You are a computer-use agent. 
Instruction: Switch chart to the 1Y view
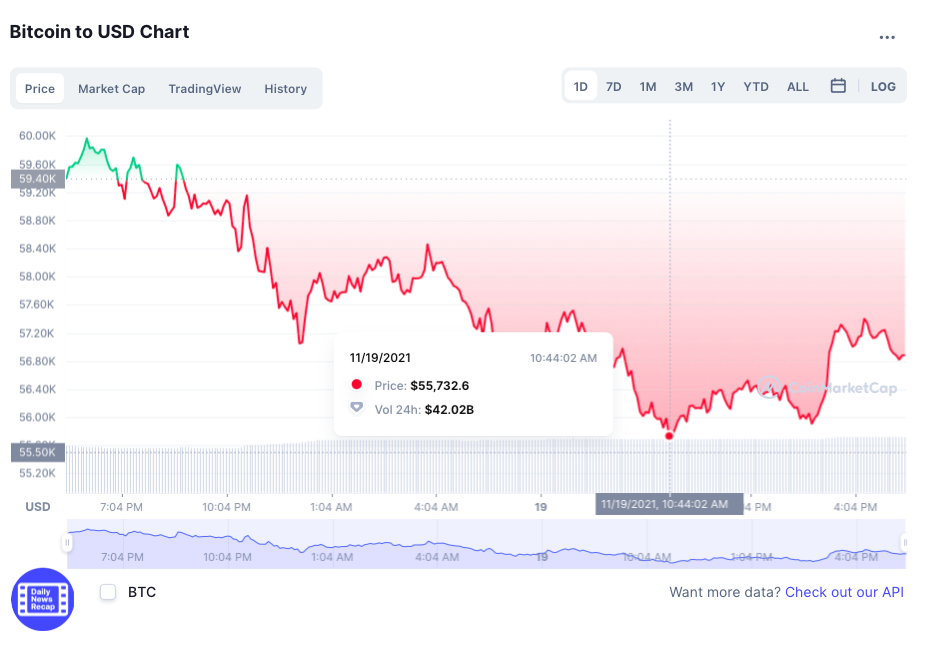pos(717,86)
